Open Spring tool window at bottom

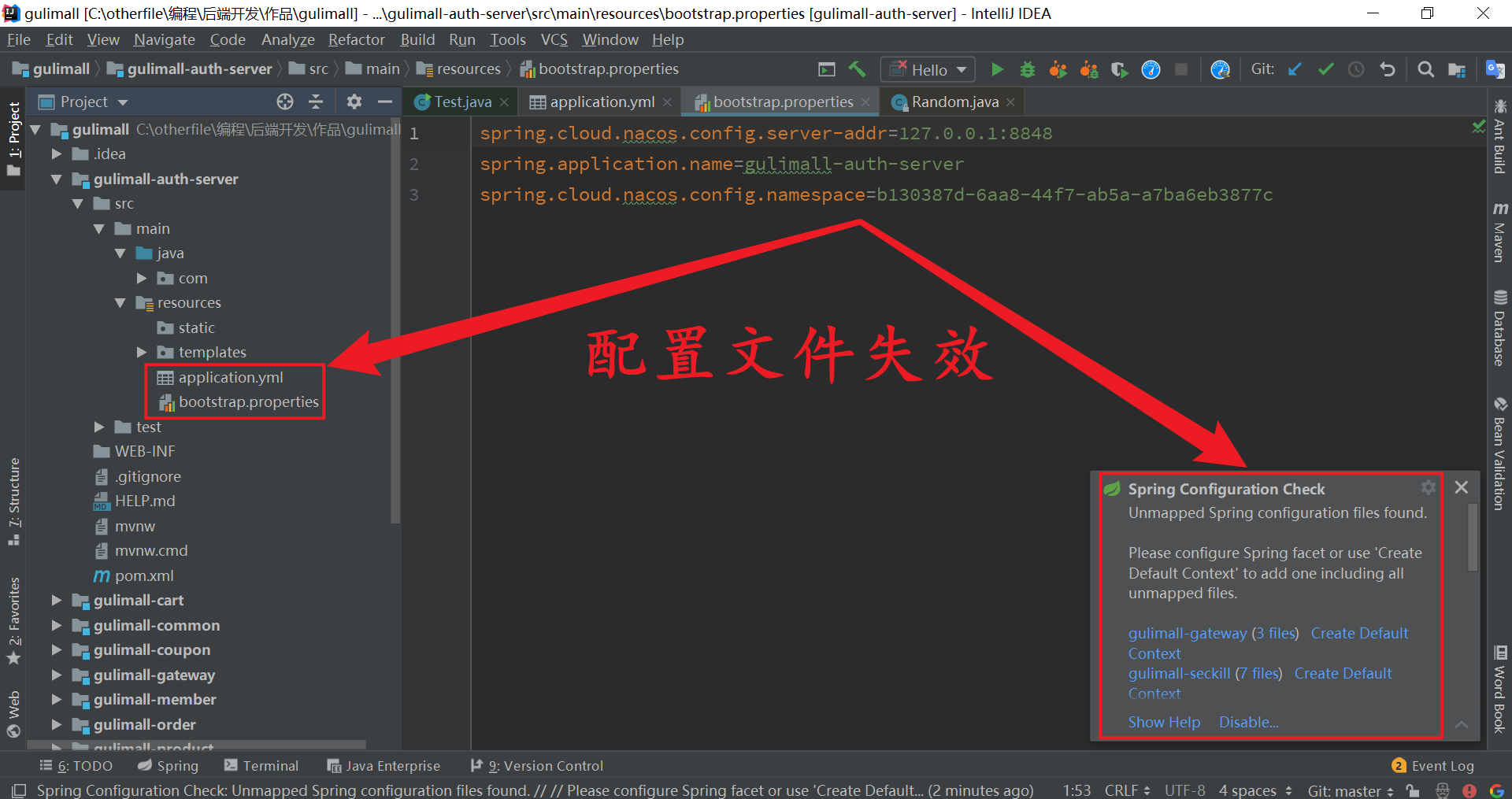tap(168, 765)
